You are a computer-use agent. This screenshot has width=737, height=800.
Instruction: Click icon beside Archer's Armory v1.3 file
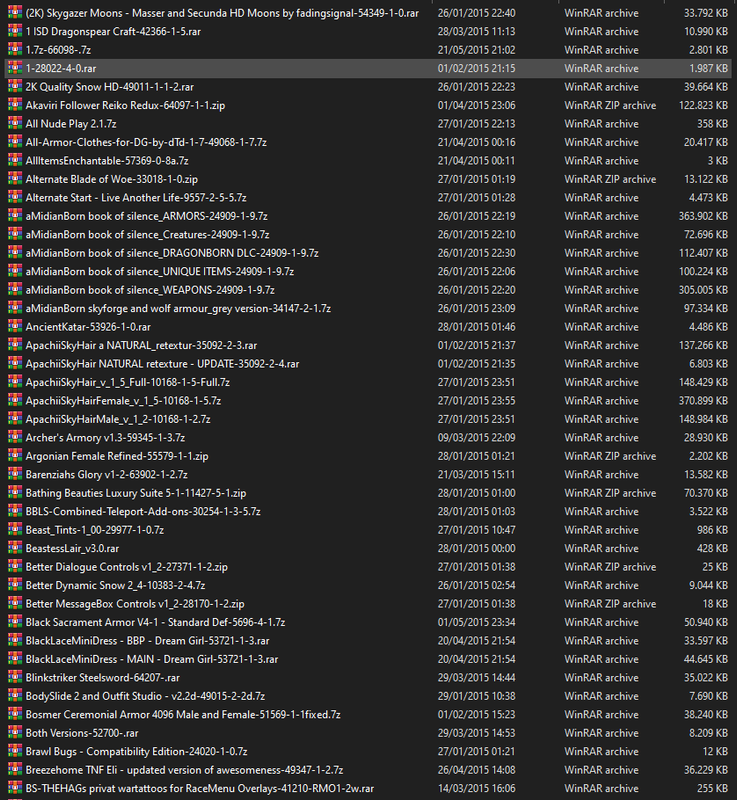[15, 437]
